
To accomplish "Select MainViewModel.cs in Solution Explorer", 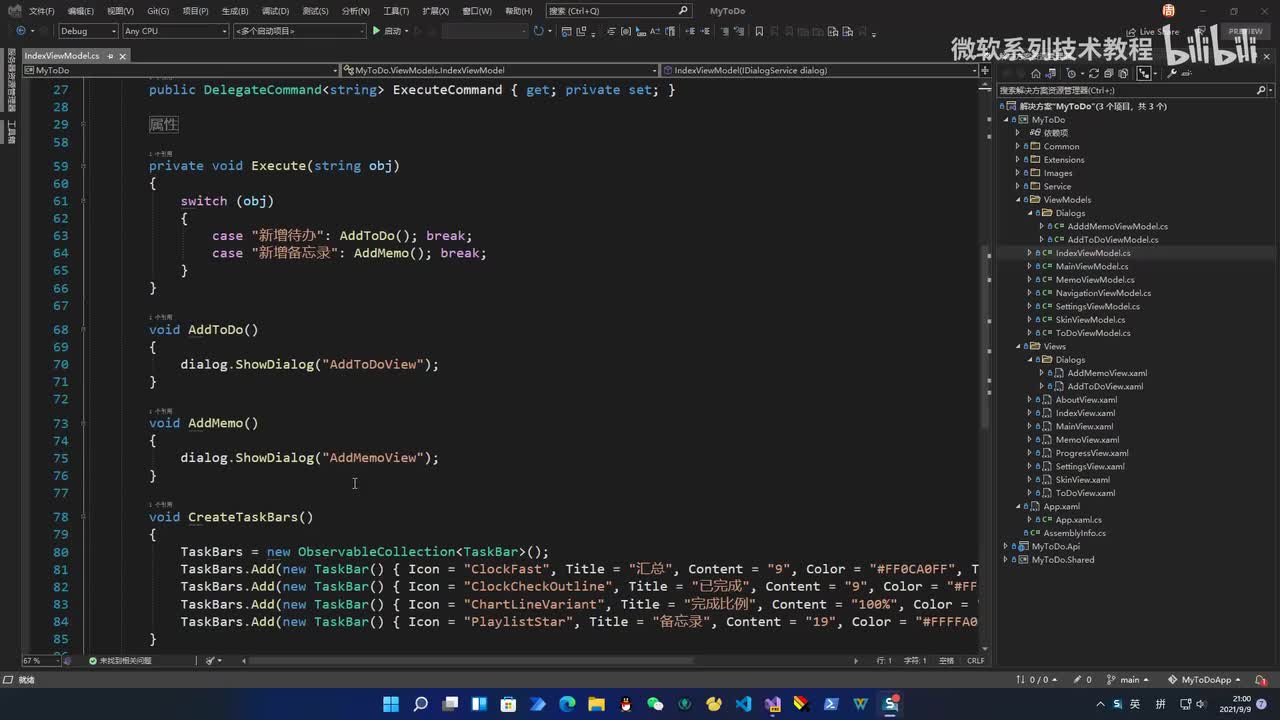I will (1092, 266).
